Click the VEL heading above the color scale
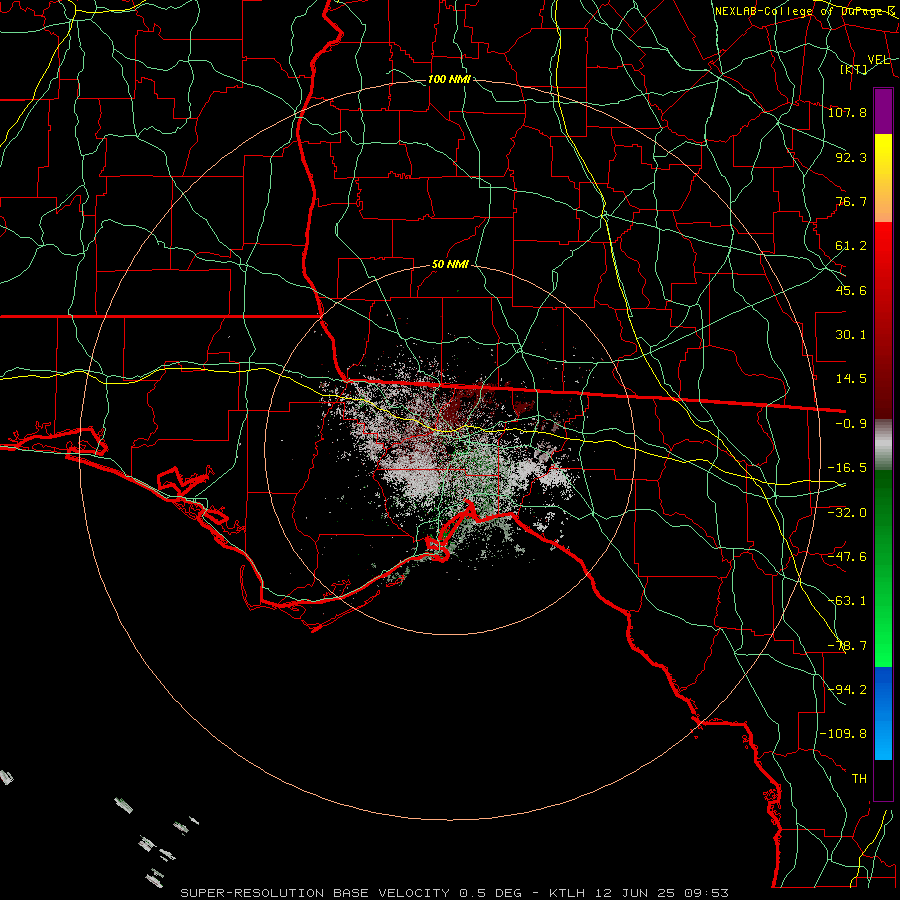The image size is (900, 900). tap(879, 60)
